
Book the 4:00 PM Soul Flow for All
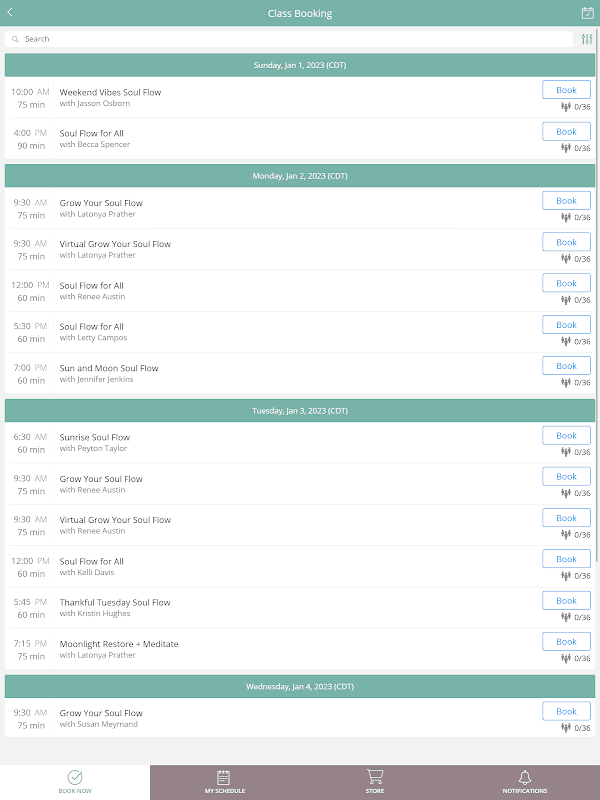(x=566, y=131)
